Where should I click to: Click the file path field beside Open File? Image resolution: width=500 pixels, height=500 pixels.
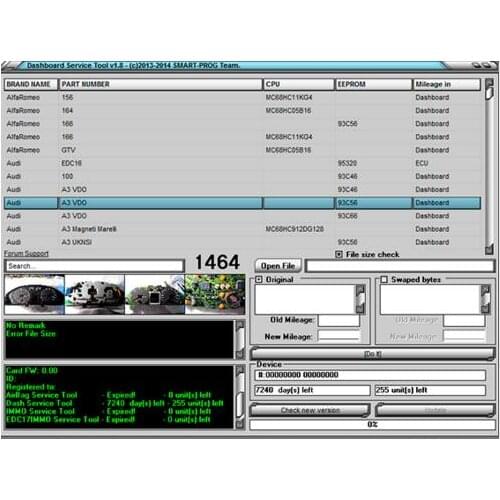pyautogui.click(x=400, y=266)
